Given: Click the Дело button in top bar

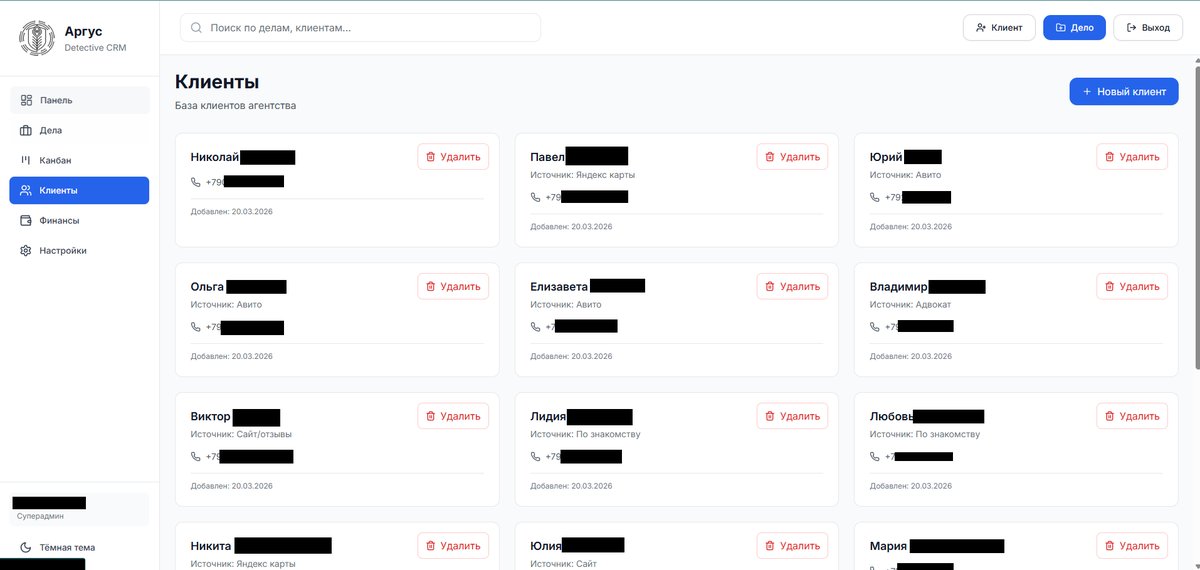Looking at the screenshot, I should [1073, 28].
